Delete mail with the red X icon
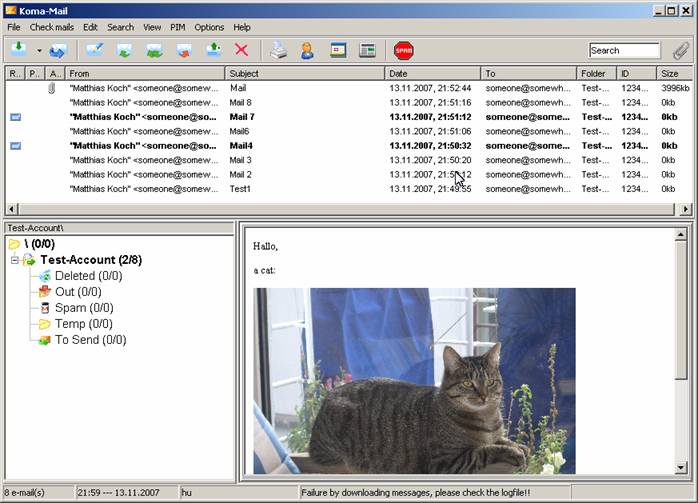This screenshot has width=698, height=503. click(242, 50)
